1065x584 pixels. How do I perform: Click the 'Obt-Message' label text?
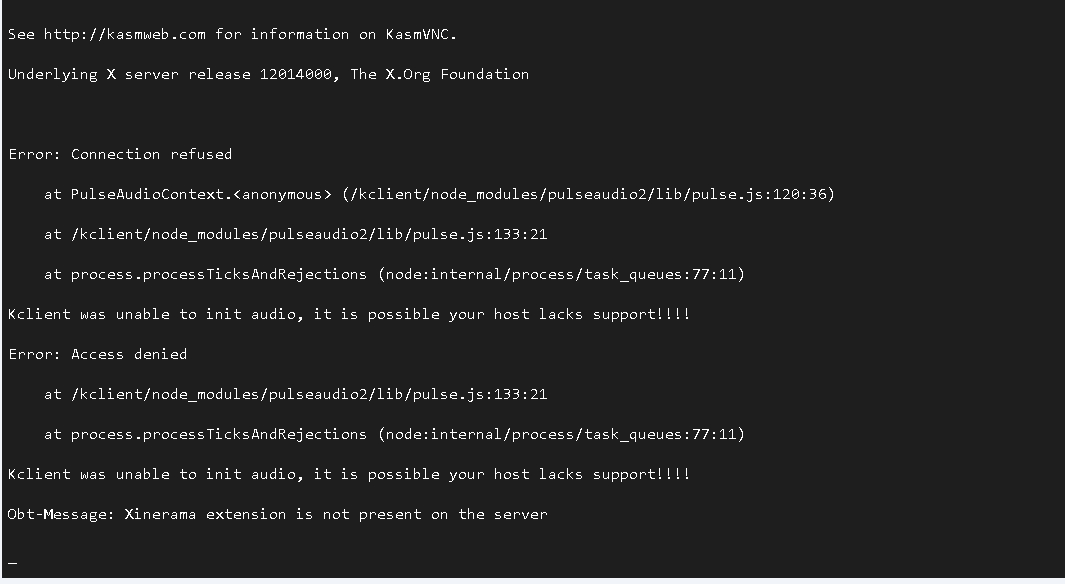tap(62, 515)
